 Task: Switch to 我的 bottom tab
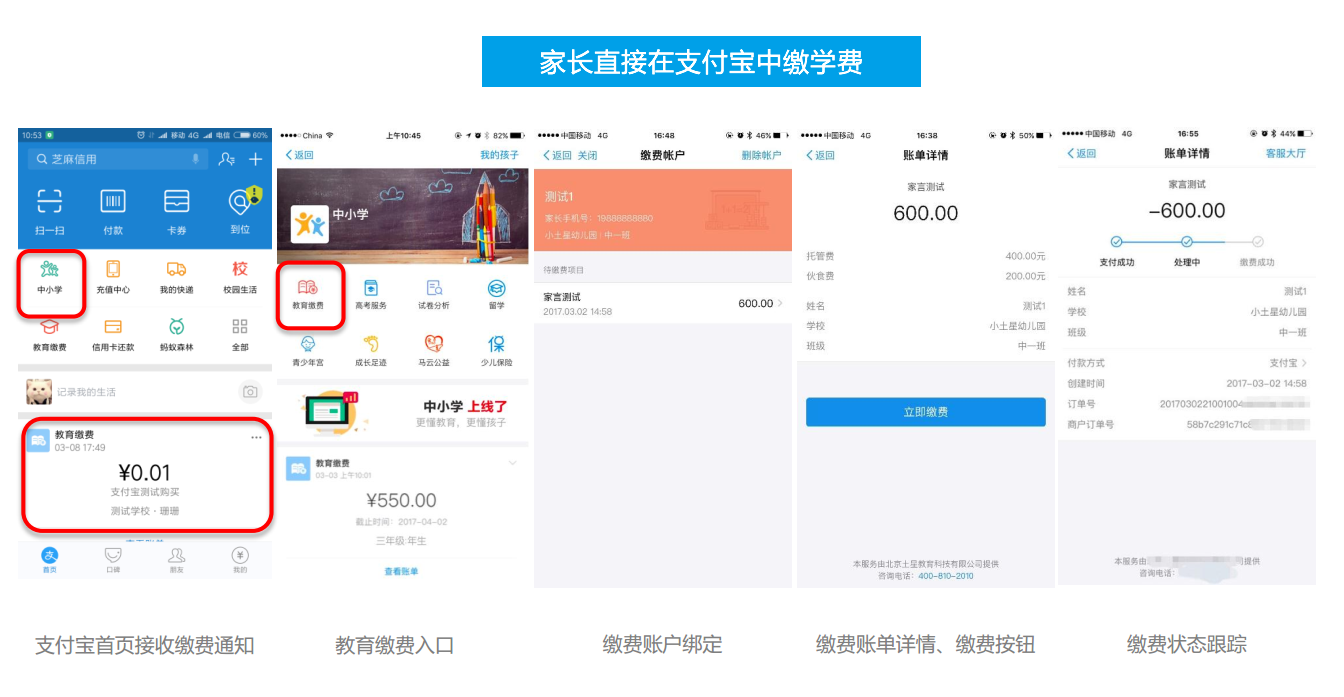pyautogui.click(x=240, y=560)
